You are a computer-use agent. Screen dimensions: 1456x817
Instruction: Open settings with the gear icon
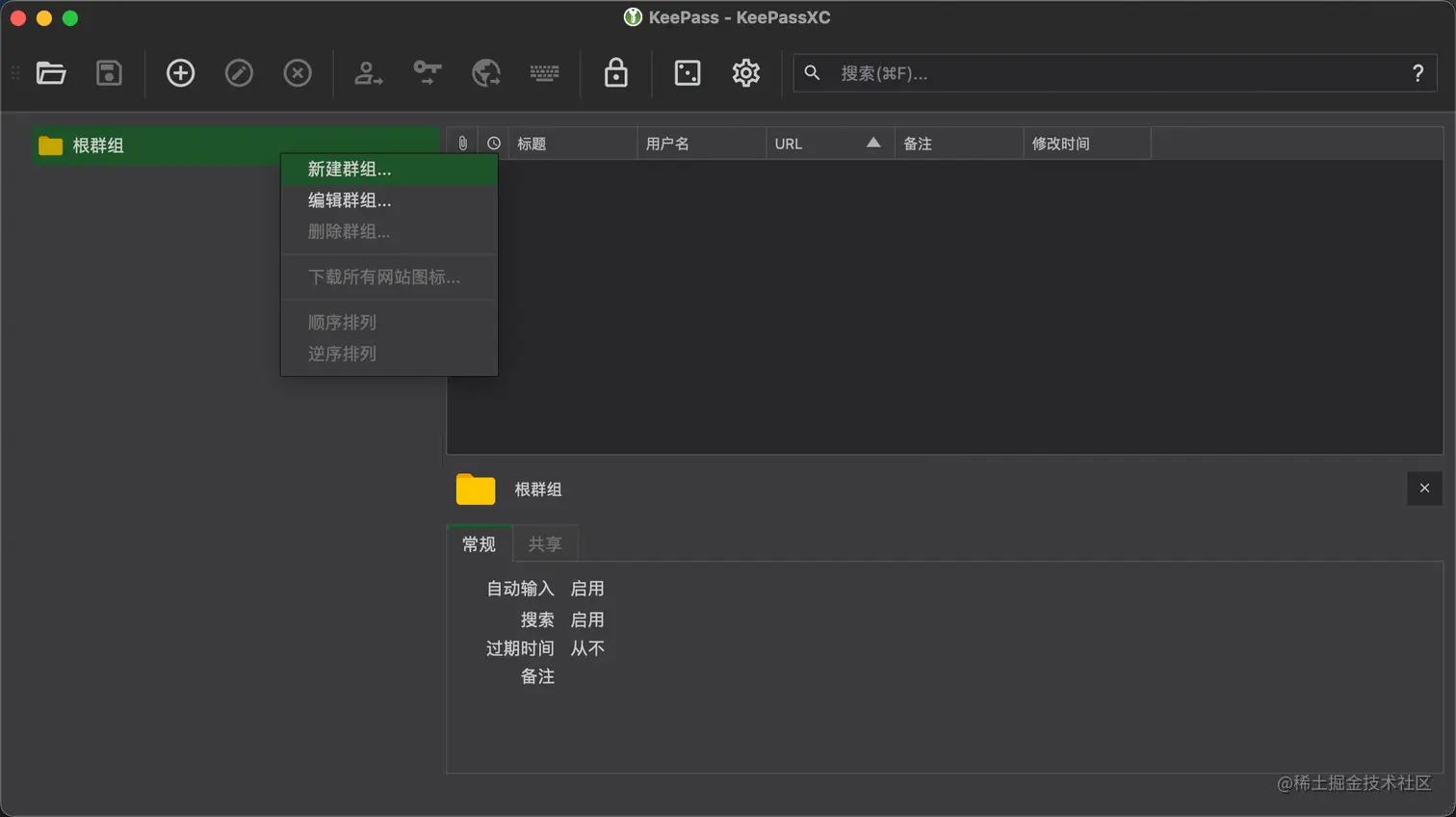pyautogui.click(x=746, y=73)
